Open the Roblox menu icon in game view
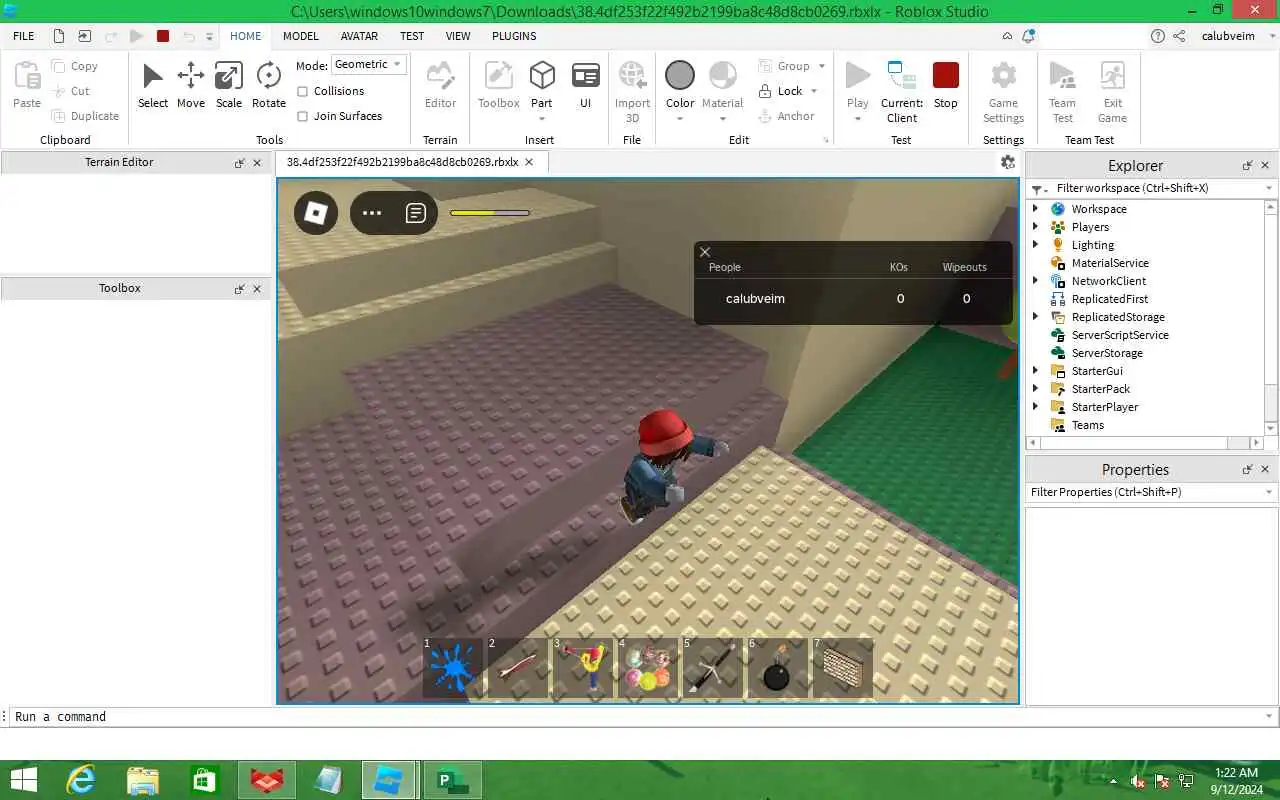 click(316, 213)
